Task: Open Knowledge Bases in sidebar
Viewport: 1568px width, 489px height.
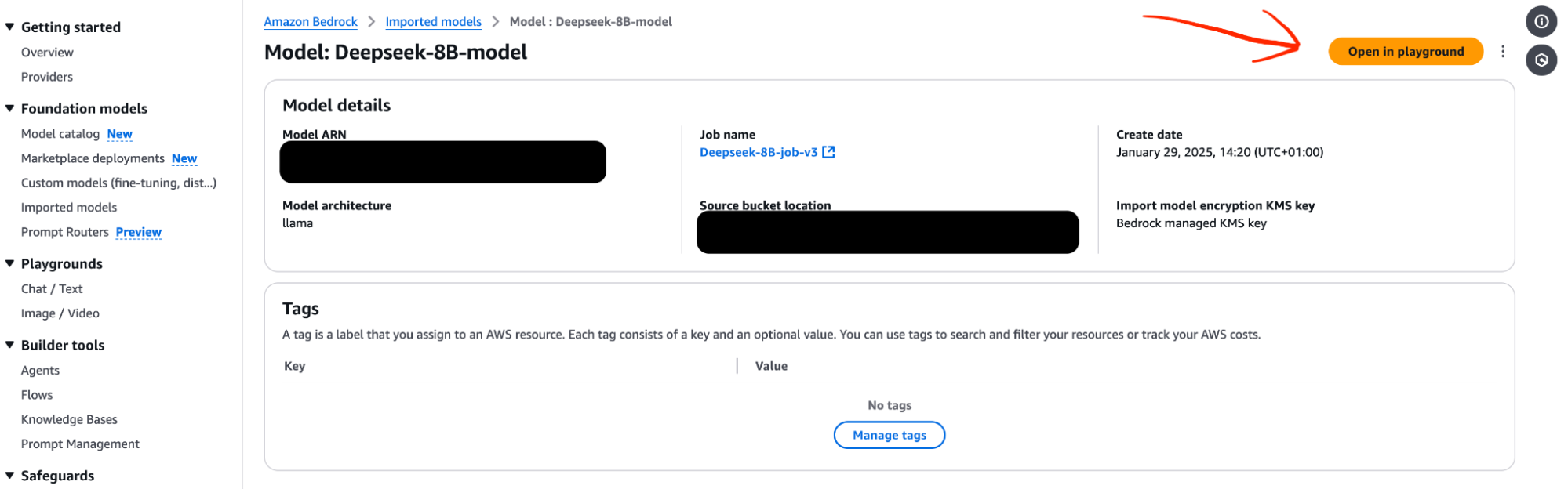Action: point(69,419)
